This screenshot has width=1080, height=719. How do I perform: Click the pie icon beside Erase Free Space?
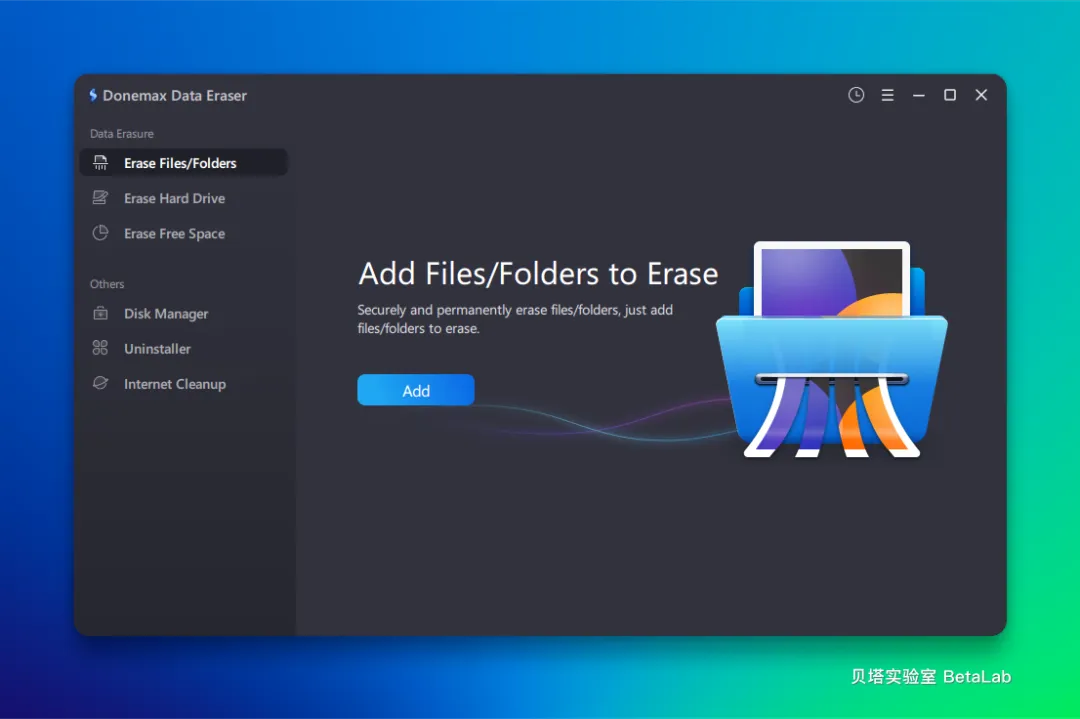[x=101, y=233]
